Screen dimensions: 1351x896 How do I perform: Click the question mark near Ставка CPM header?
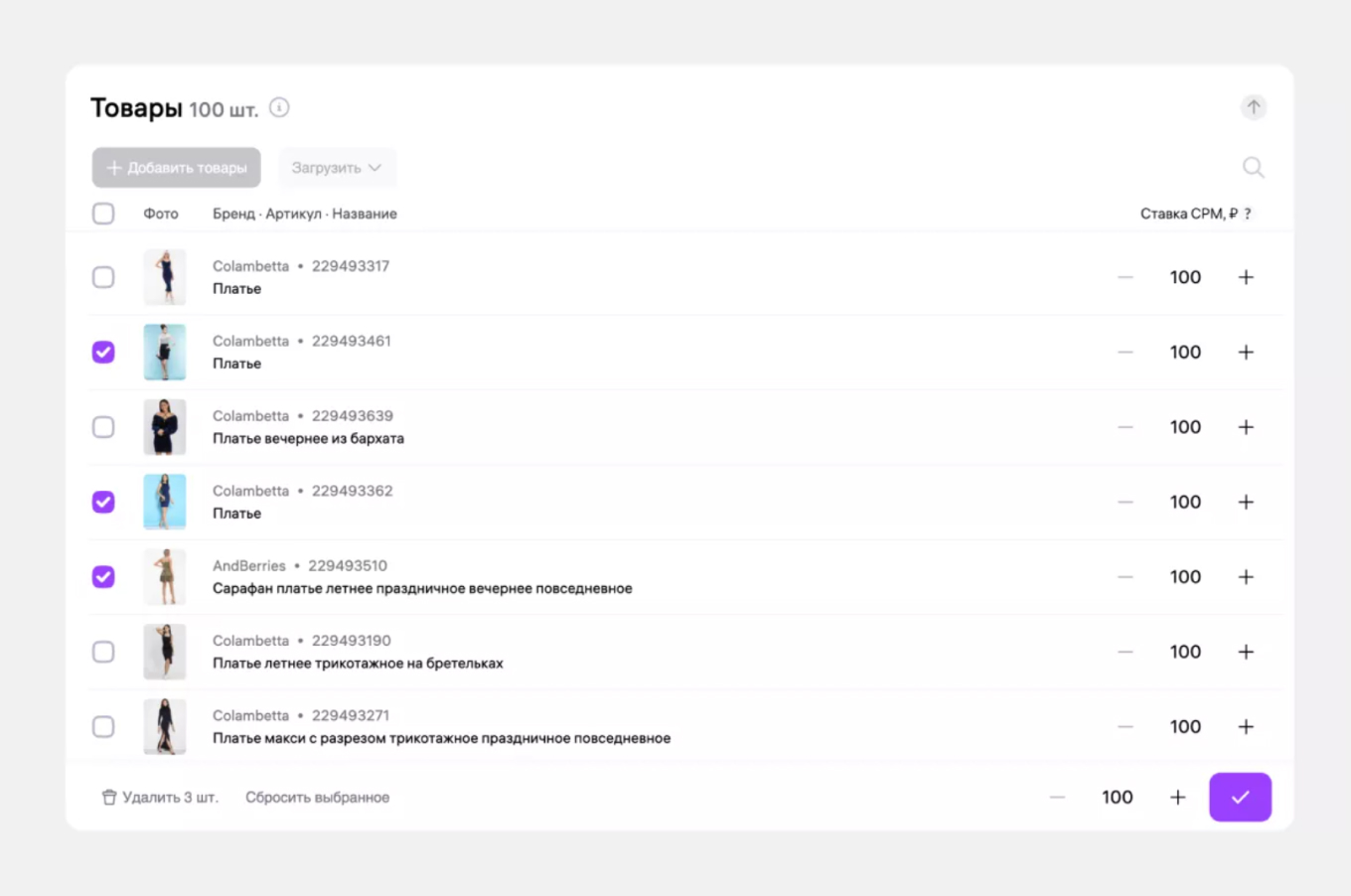tap(1249, 213)
